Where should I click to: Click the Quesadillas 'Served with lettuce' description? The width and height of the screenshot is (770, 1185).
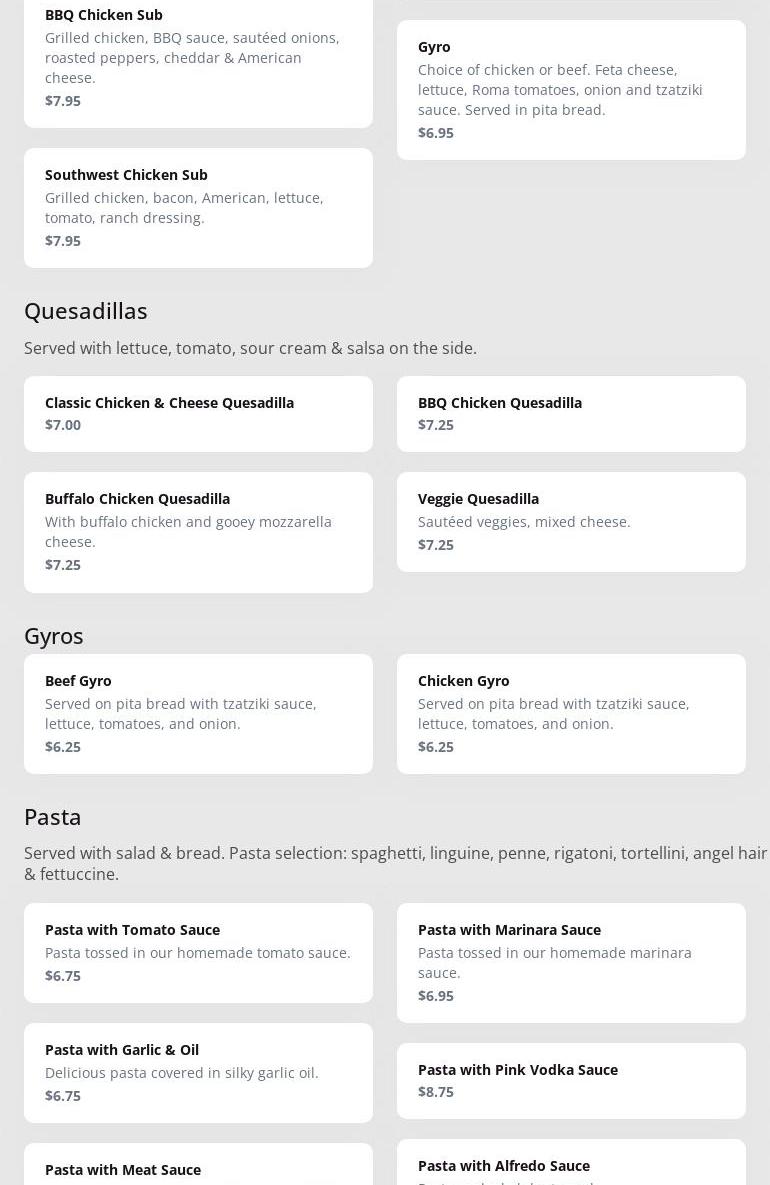250,348
